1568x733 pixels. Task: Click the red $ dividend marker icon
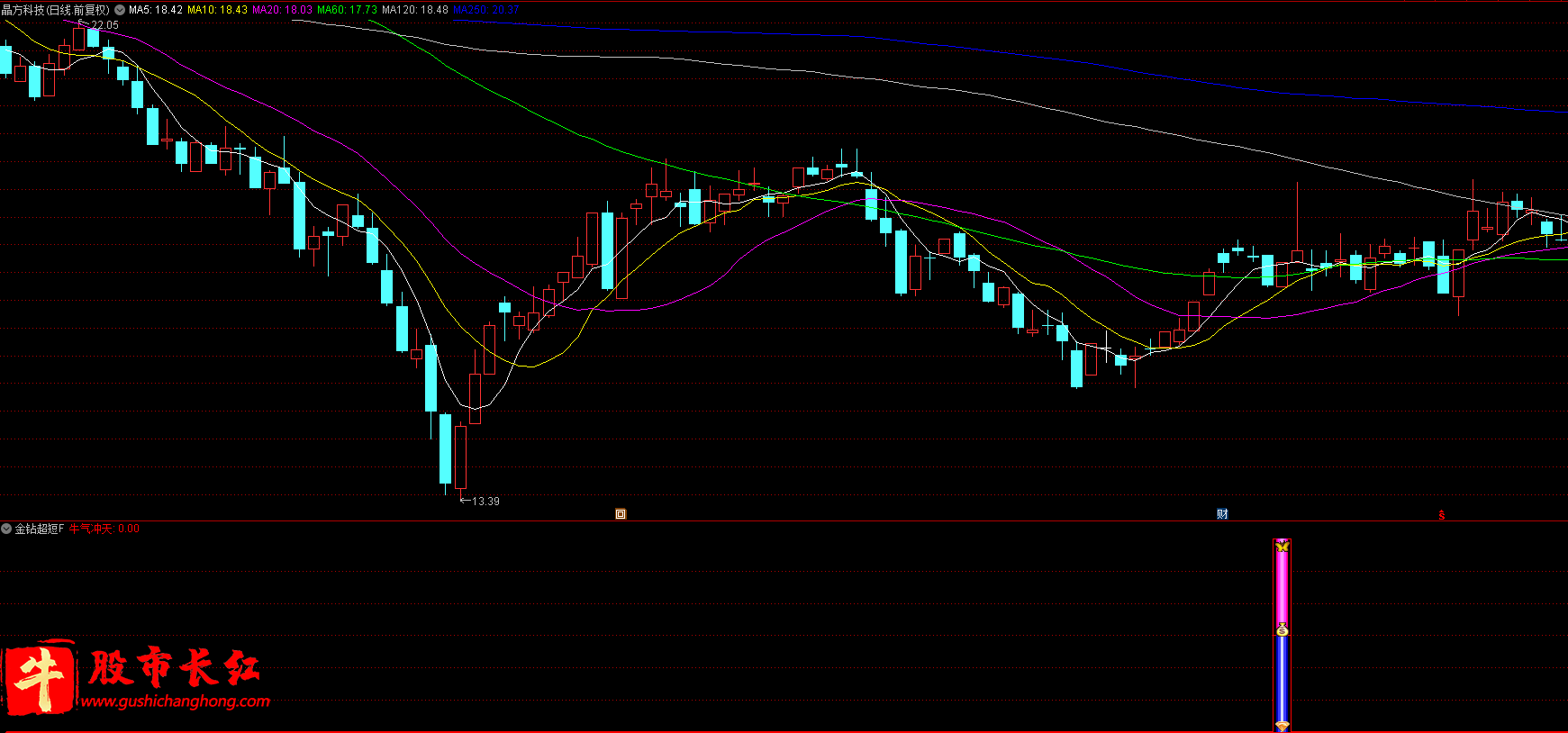(x=1441, y=515)
